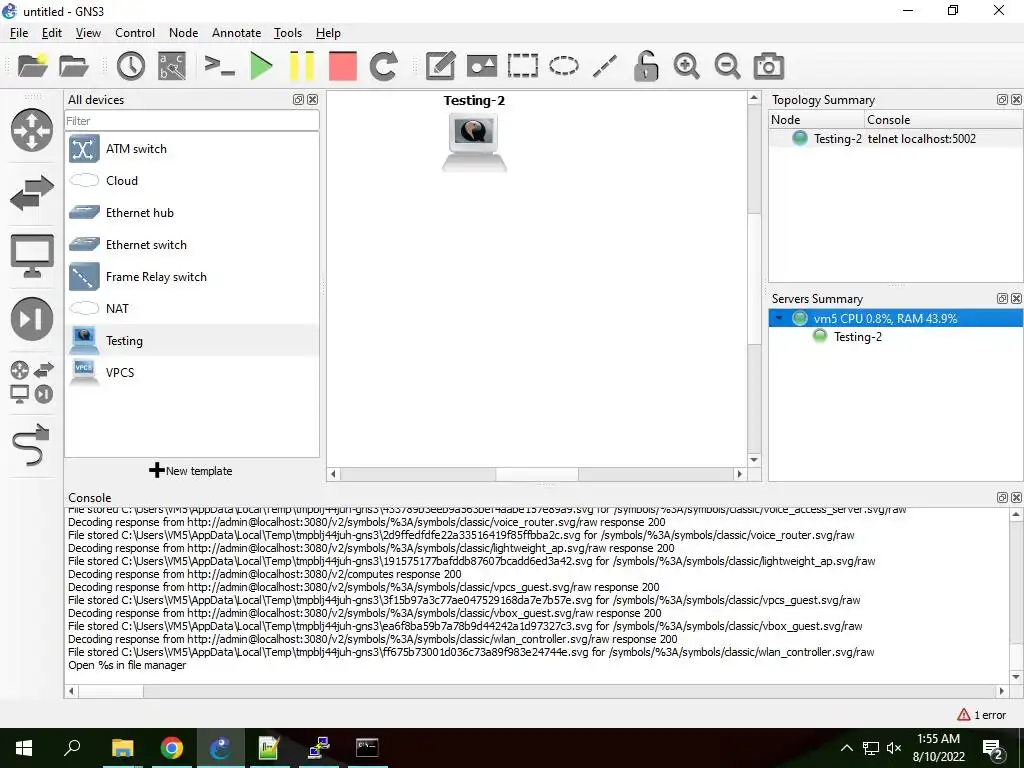Select VPCS in device list
This screenshot has width=1024, height=768.
(192, 373)
